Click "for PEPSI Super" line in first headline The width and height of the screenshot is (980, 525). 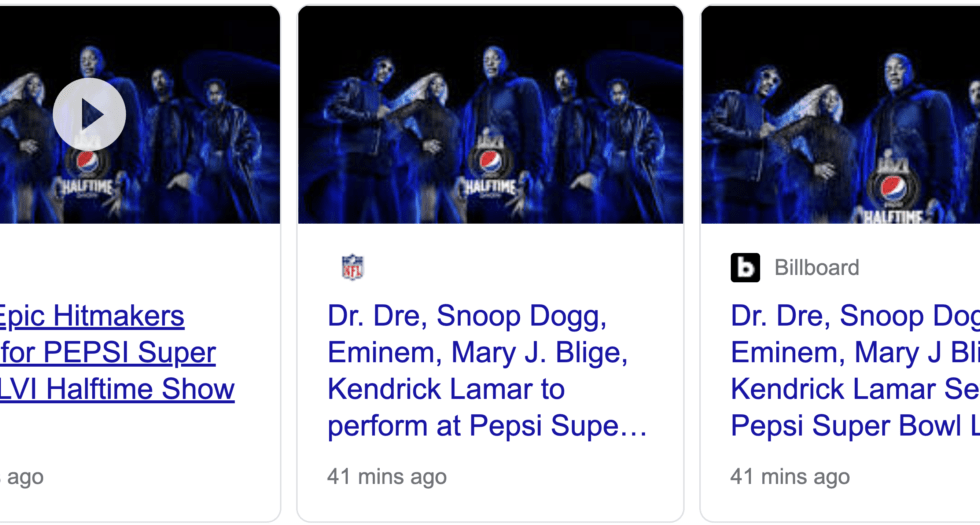coord(108,353)
